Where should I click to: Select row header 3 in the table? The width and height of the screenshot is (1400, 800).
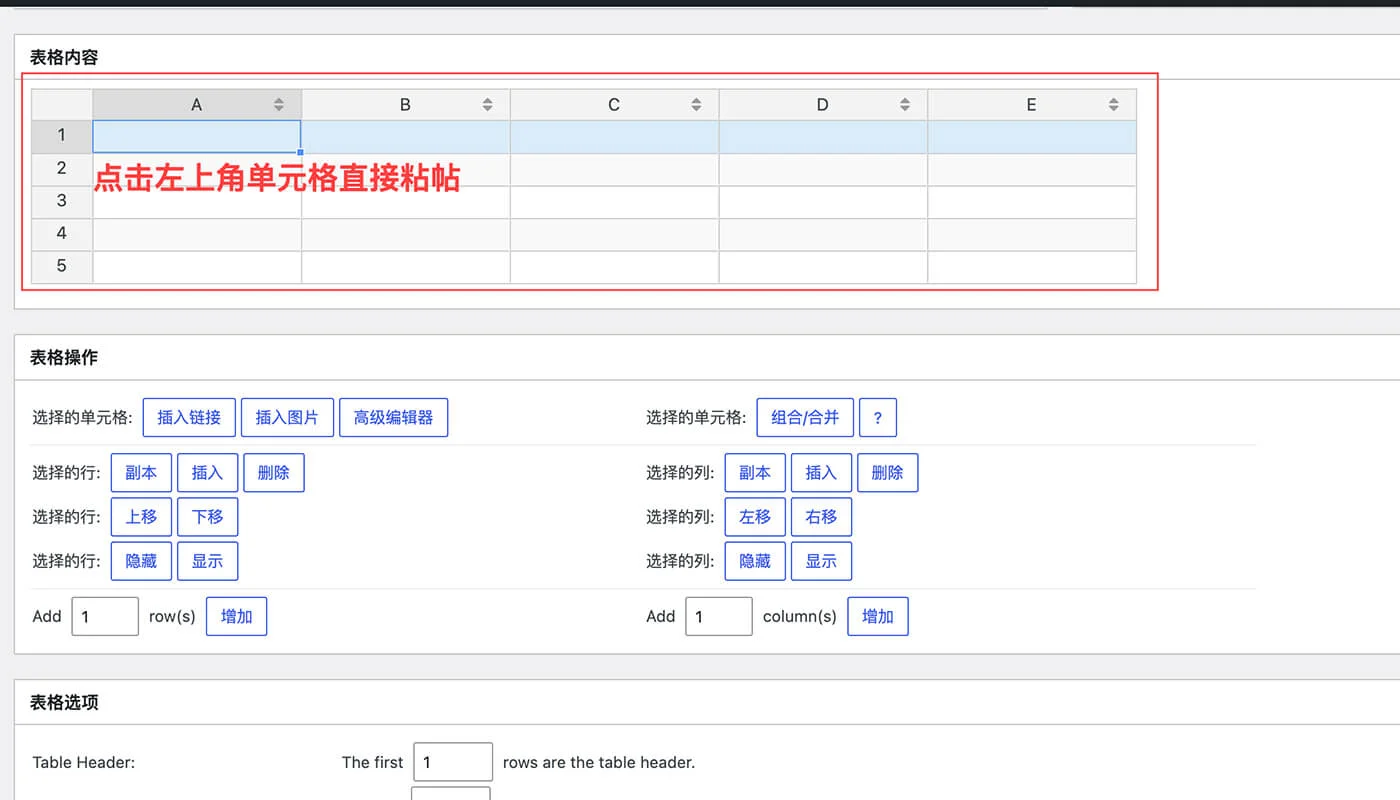tap(61, 201)
